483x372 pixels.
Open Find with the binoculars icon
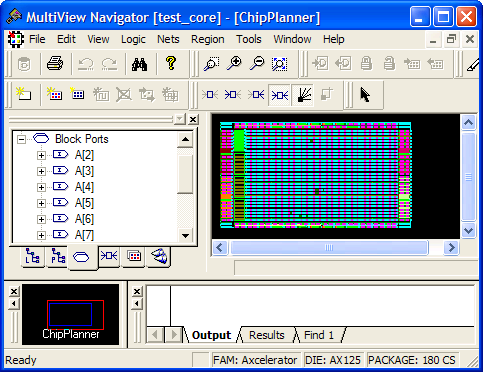pyautogui.click(x=139, y=63)
